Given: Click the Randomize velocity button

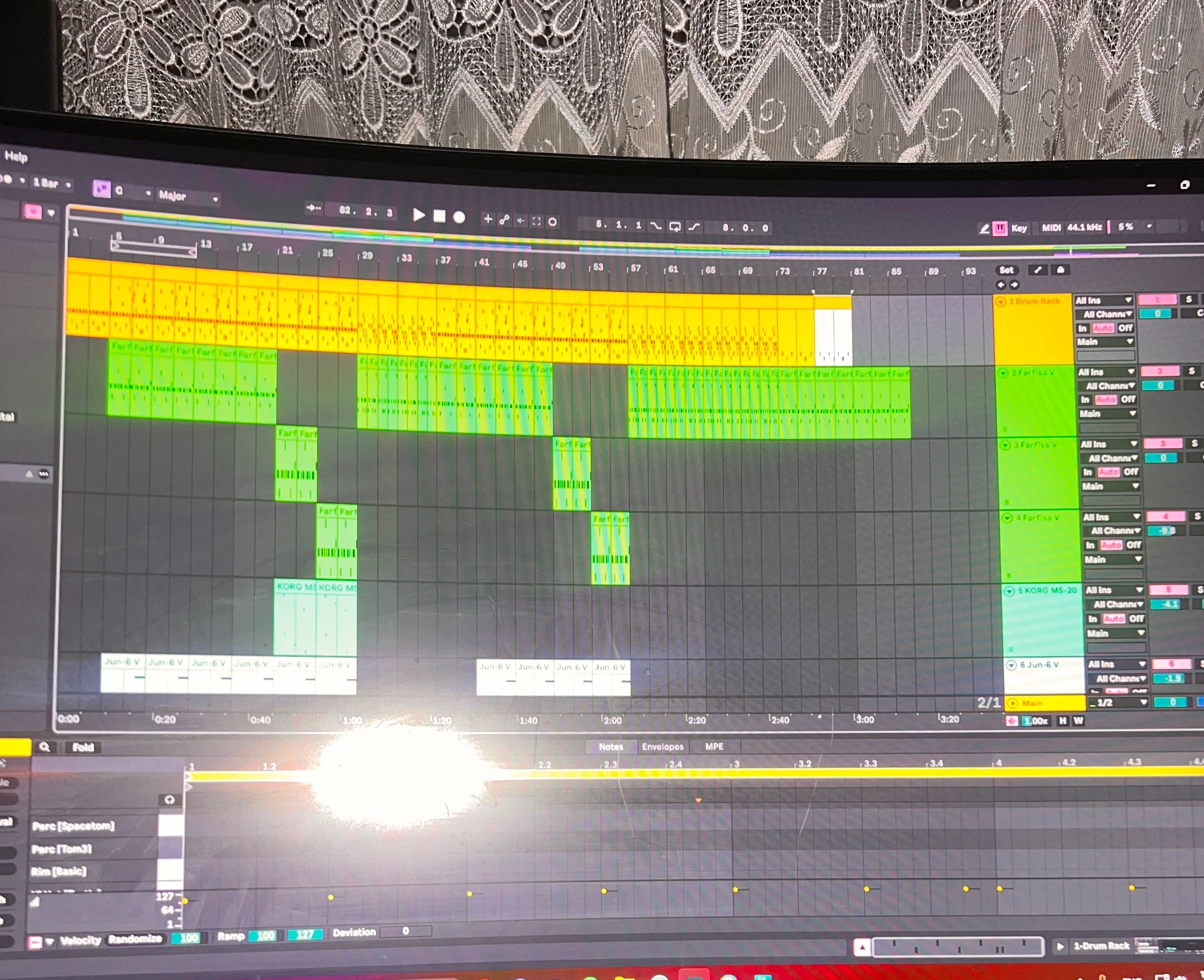Looking at the screenshot, I should 135,939.
